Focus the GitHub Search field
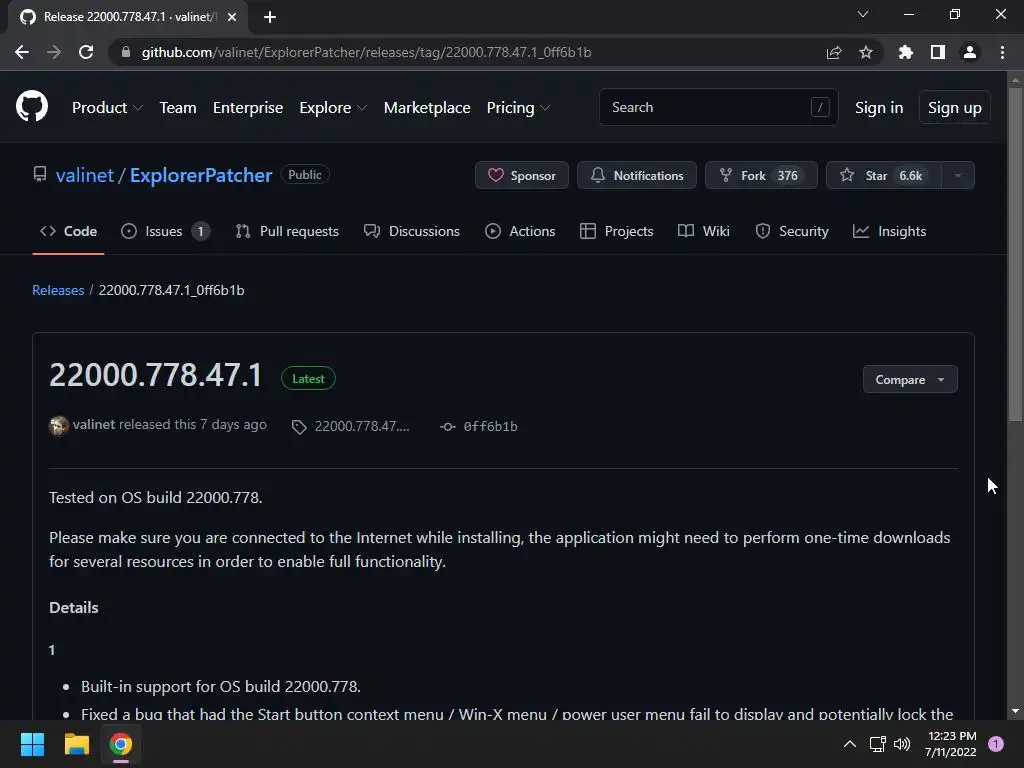The image size is (1024, 768). click(718, 107)
